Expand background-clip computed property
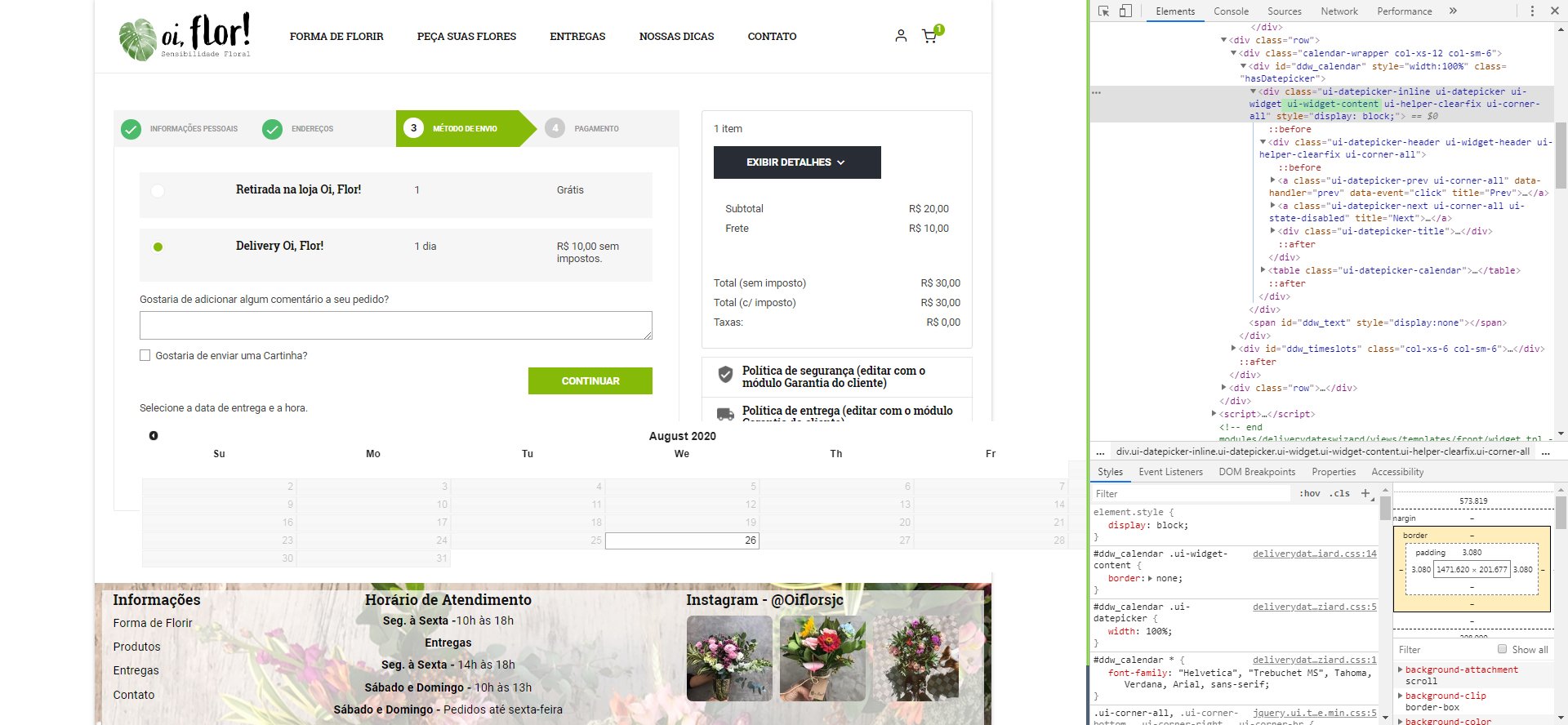 [1400, 696]
